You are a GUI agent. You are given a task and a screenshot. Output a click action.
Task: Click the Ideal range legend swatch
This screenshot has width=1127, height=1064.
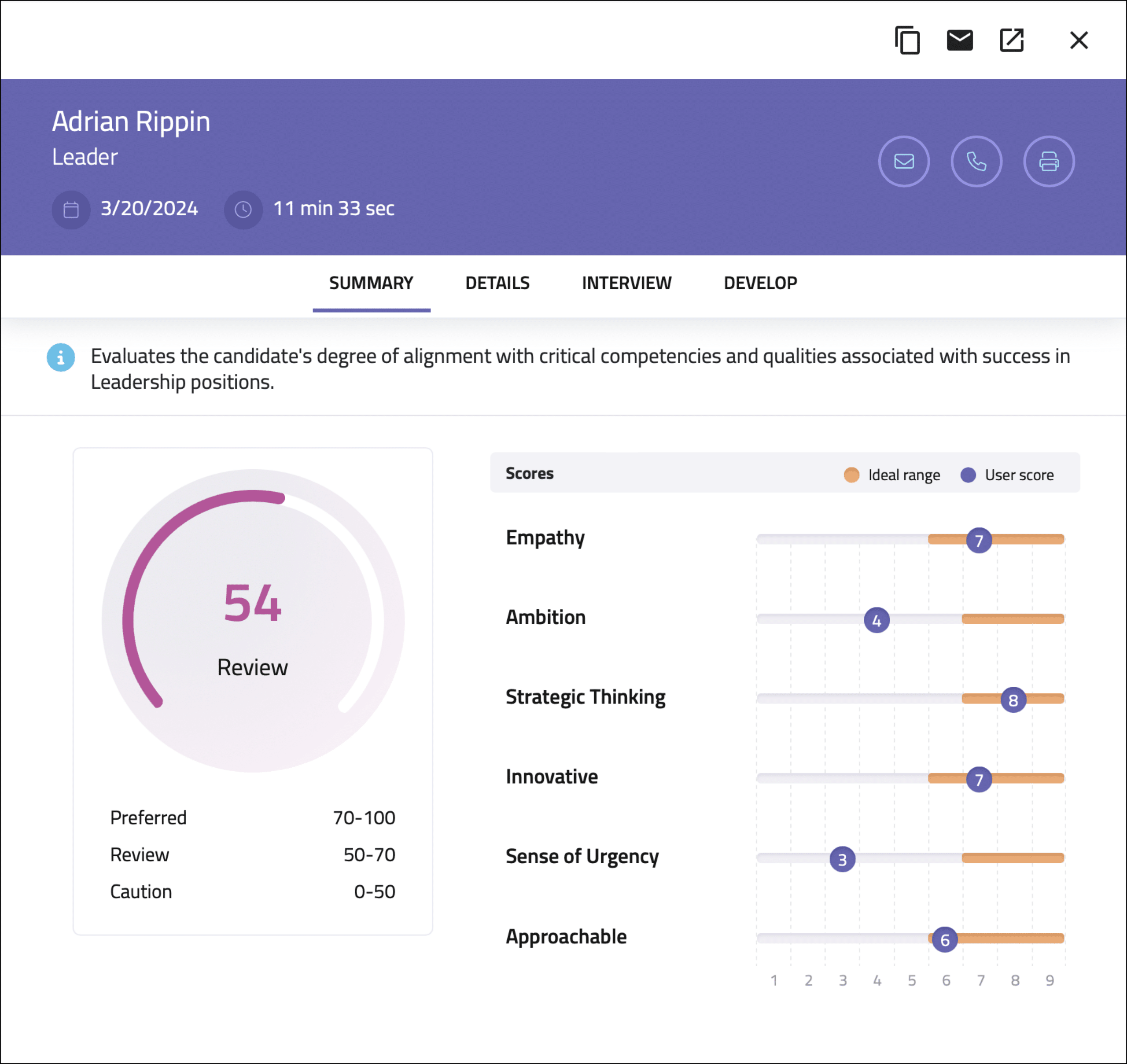click(851, 475)
